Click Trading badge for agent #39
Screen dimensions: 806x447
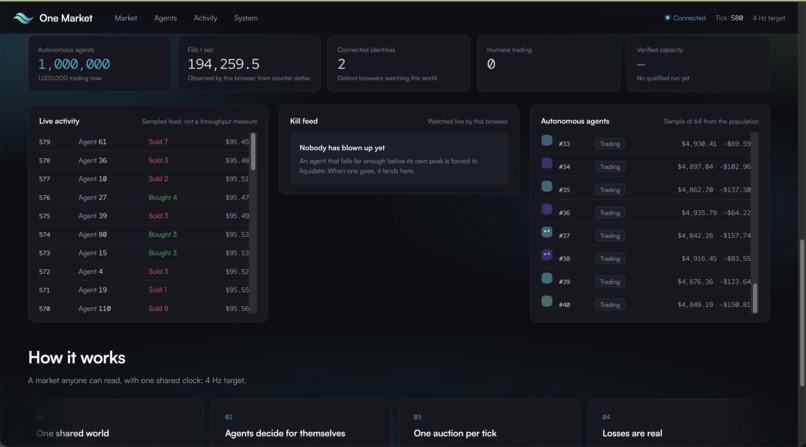coord(610,282)
